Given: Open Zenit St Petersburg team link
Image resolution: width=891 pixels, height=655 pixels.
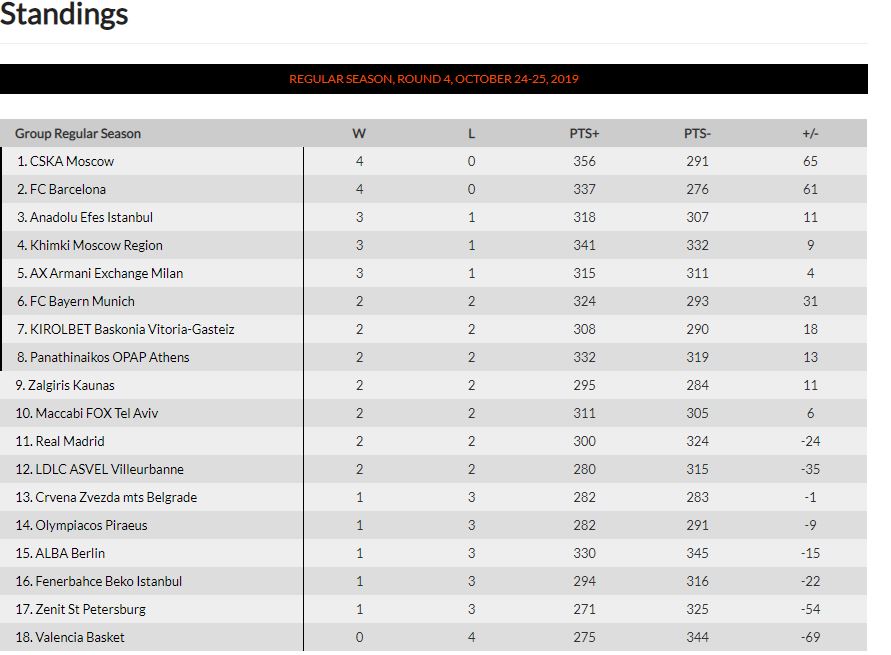Looking at the screenshot, I should click(x=91, y=609).
